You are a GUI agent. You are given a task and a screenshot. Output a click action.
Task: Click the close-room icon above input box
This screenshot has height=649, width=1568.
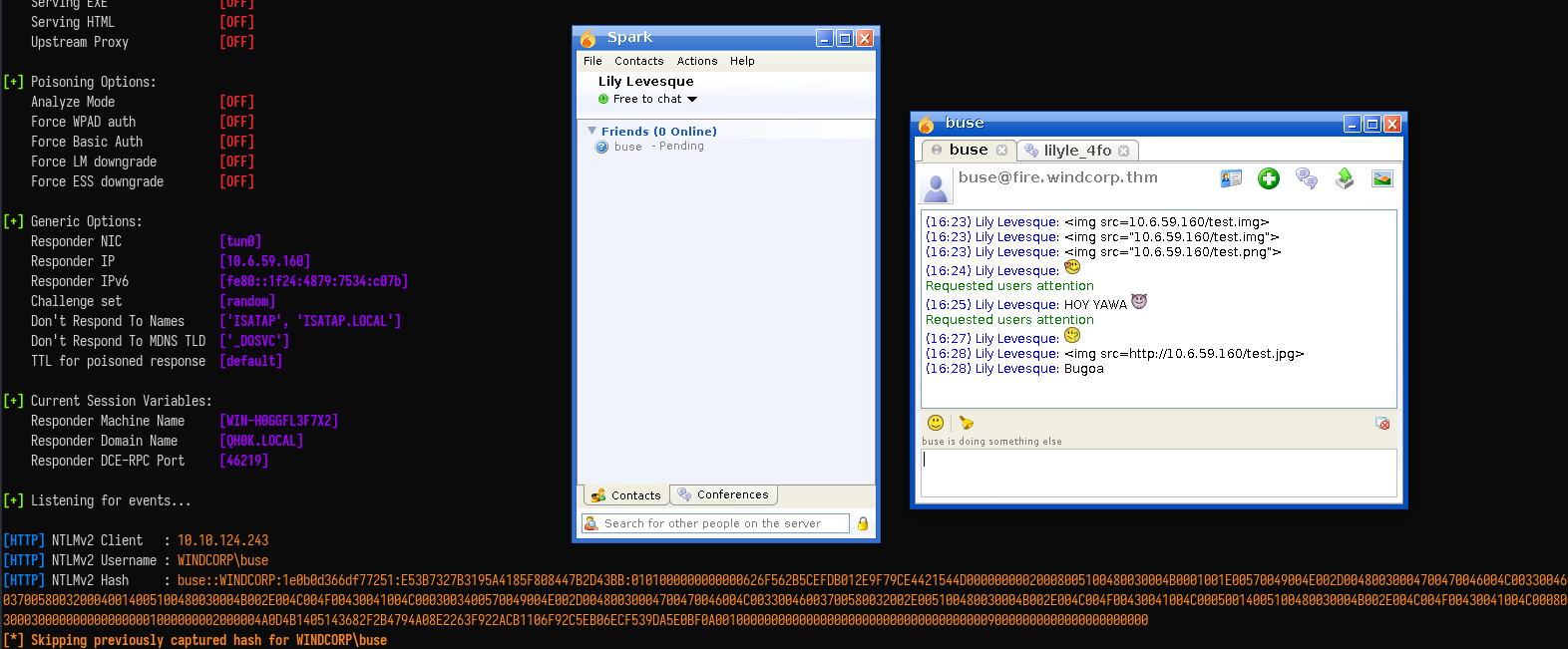click(x=1382, y=424)
